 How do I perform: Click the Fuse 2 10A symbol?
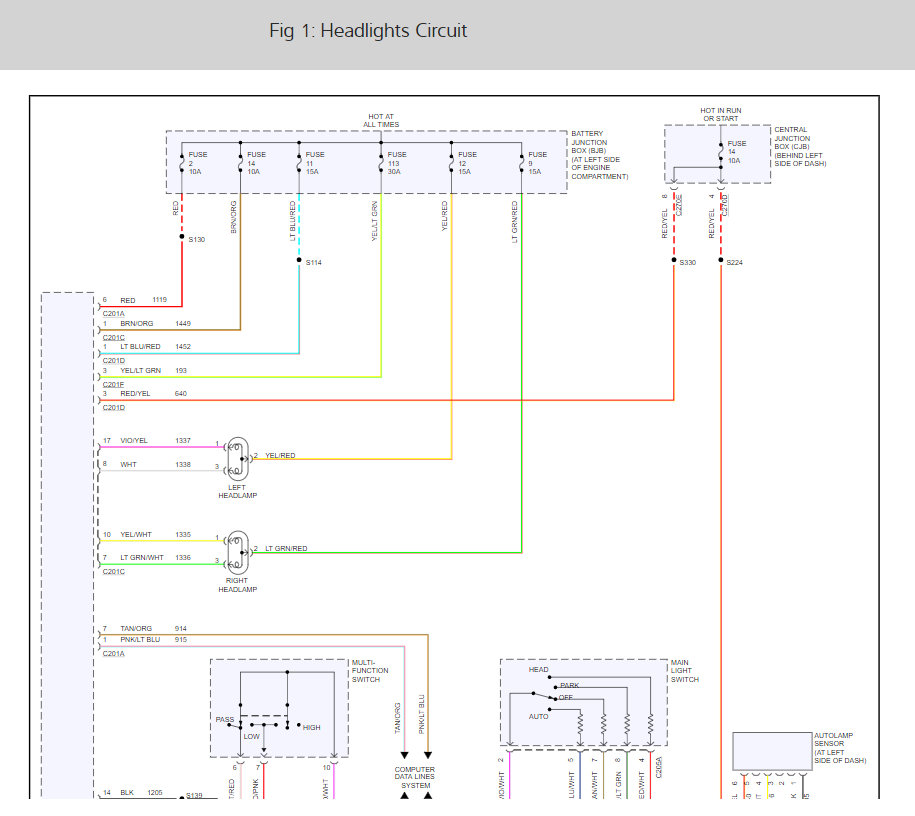point(182,163)
